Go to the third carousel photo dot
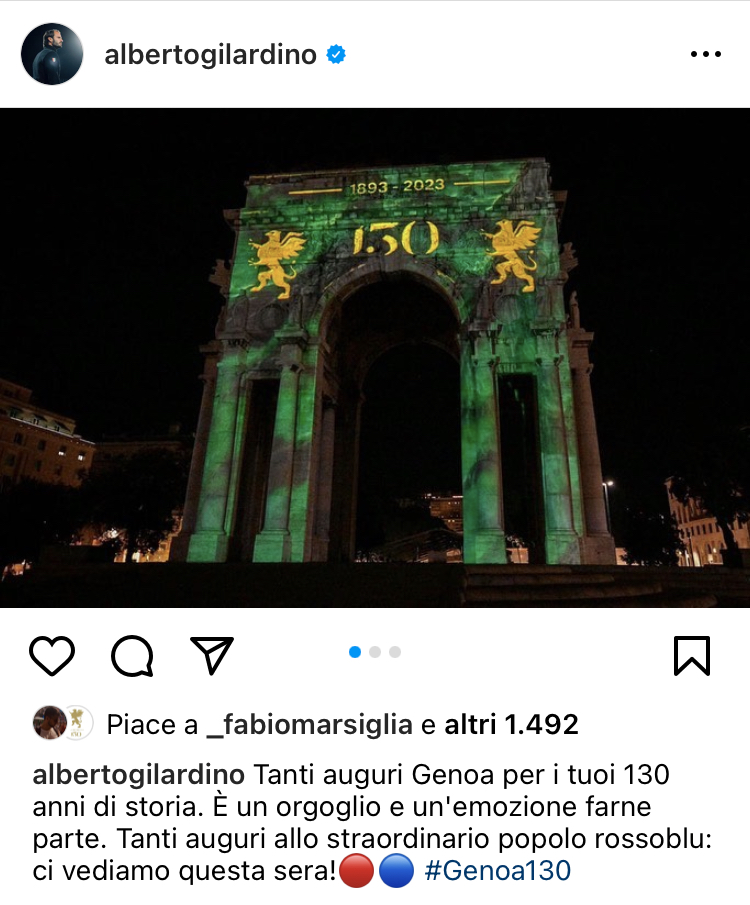Screen dimensions: 750x905 395,652
